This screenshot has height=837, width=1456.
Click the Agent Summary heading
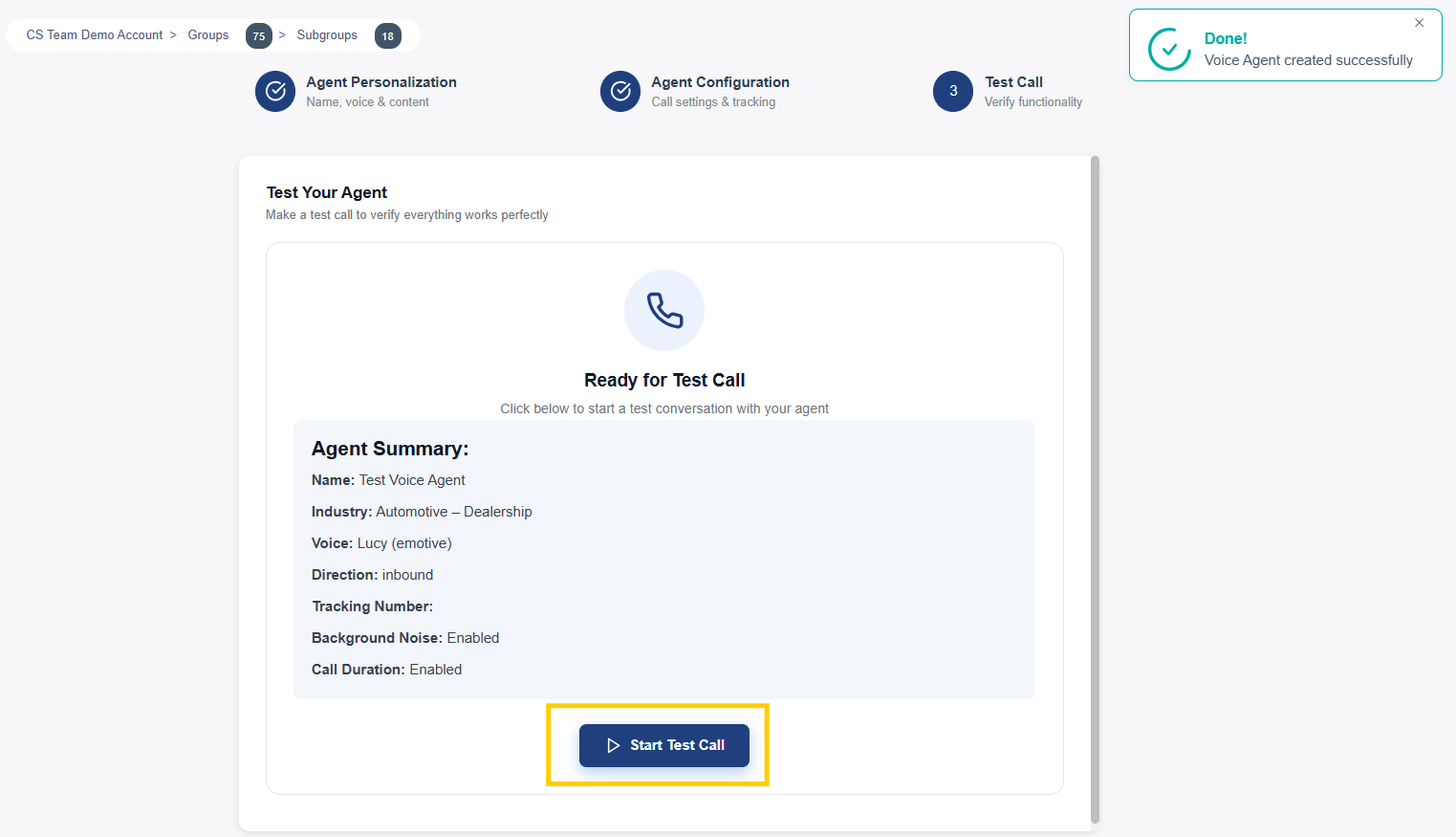(x=390, y=449)
